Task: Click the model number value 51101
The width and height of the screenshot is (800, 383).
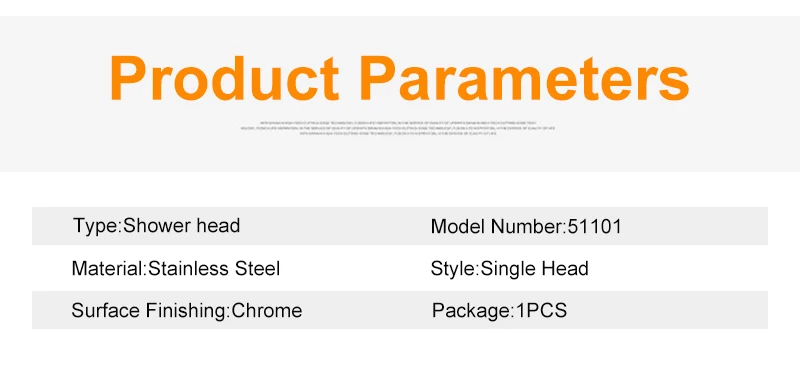Action: (x=595, y=226)
